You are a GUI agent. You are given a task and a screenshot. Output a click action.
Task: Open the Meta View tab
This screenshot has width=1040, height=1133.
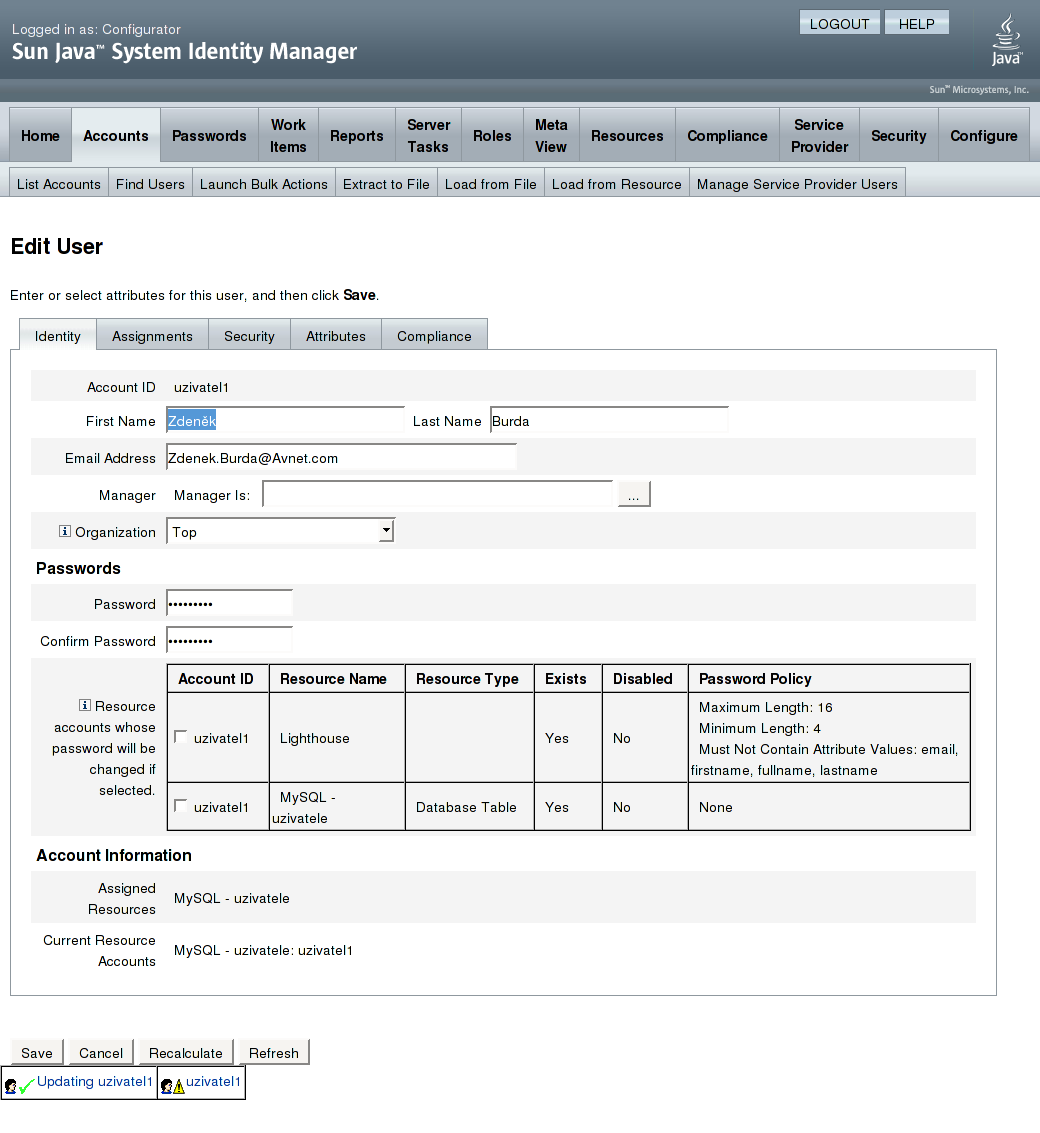(551, 135)
